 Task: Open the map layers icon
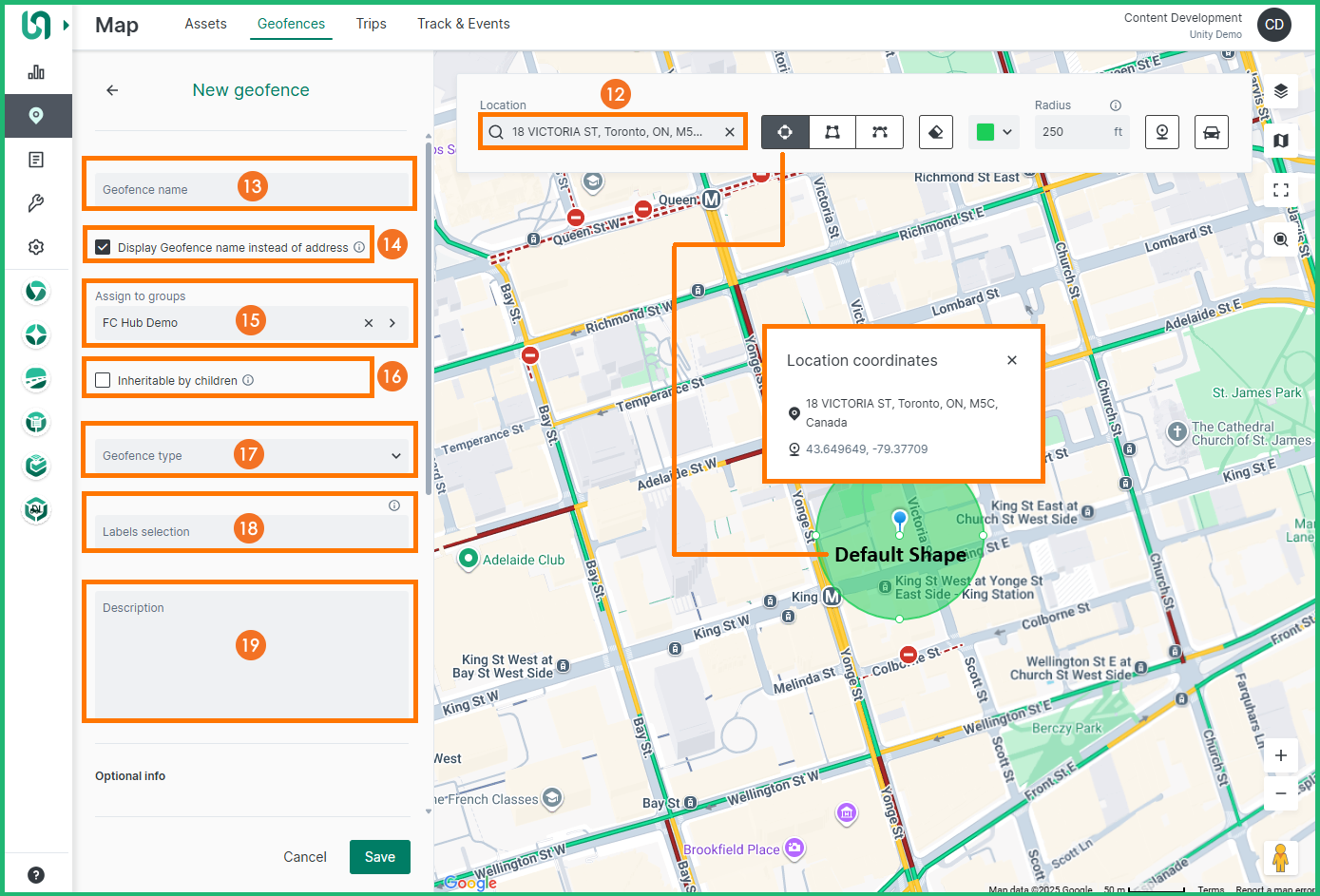[1281, 91]
